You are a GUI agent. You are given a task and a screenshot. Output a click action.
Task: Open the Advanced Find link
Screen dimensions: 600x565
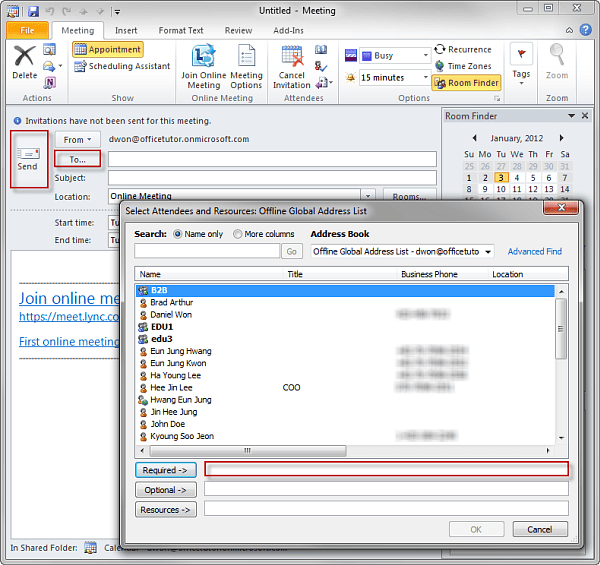(535, 251)
